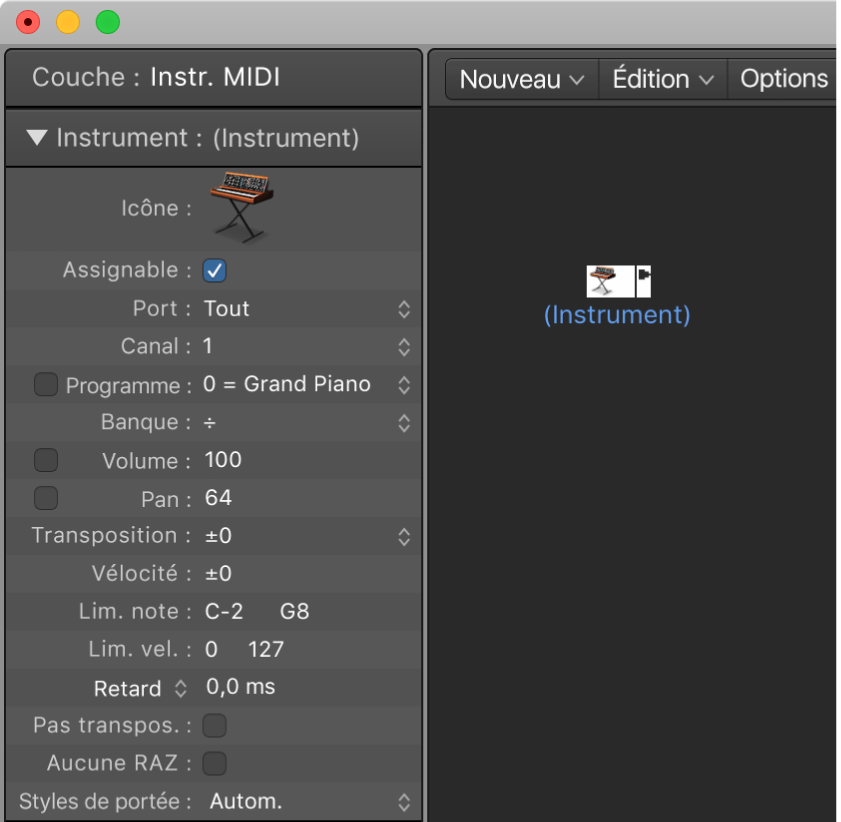This screenshot has height=822, width=841.
Task: Check the Pas transpos. checkbox
Action: click(x=214, y=725)
